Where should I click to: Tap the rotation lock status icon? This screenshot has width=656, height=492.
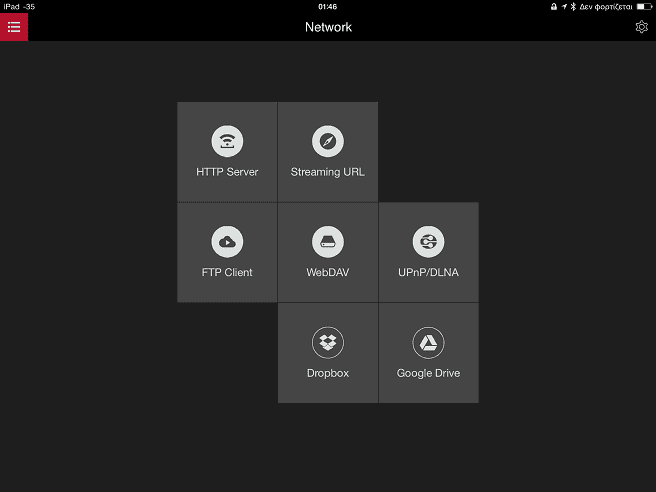(554, 7)
